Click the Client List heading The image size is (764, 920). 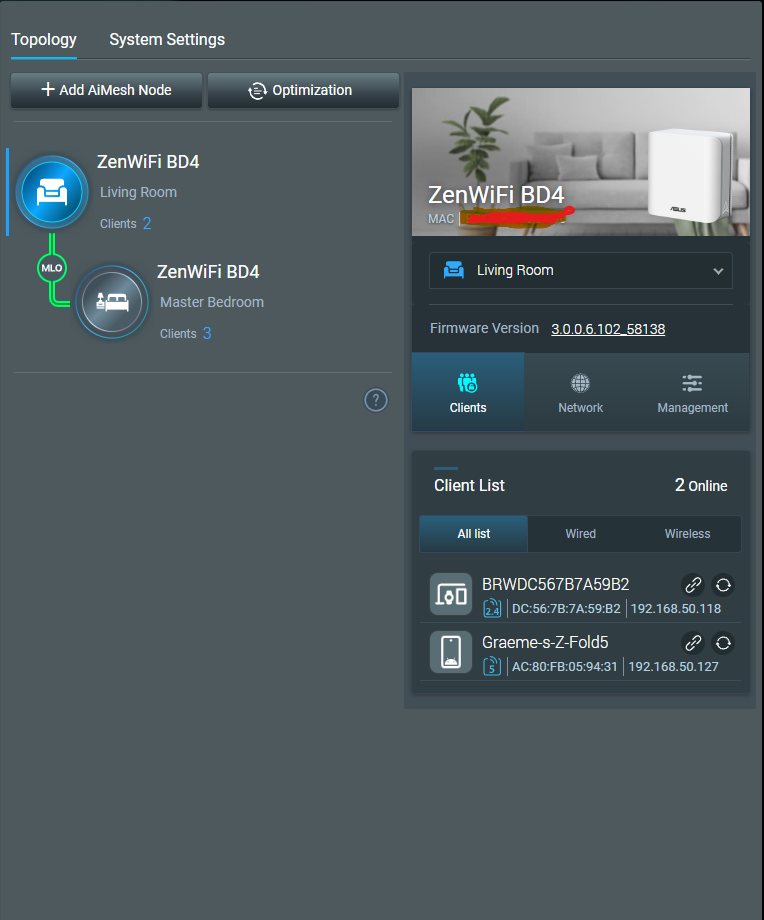coord(469,486)
